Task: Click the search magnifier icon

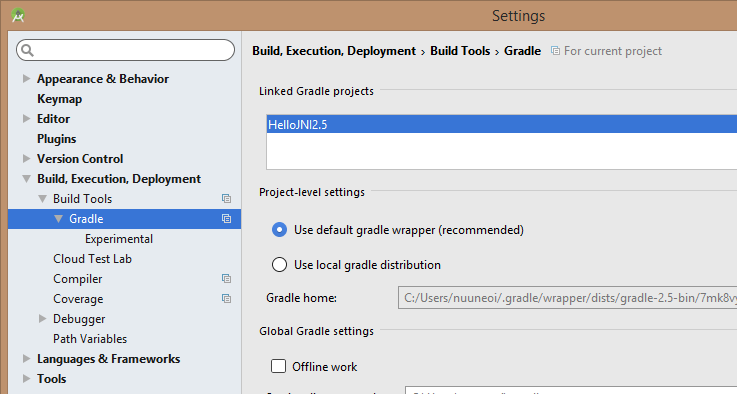Action: click(x=28, y=50)
